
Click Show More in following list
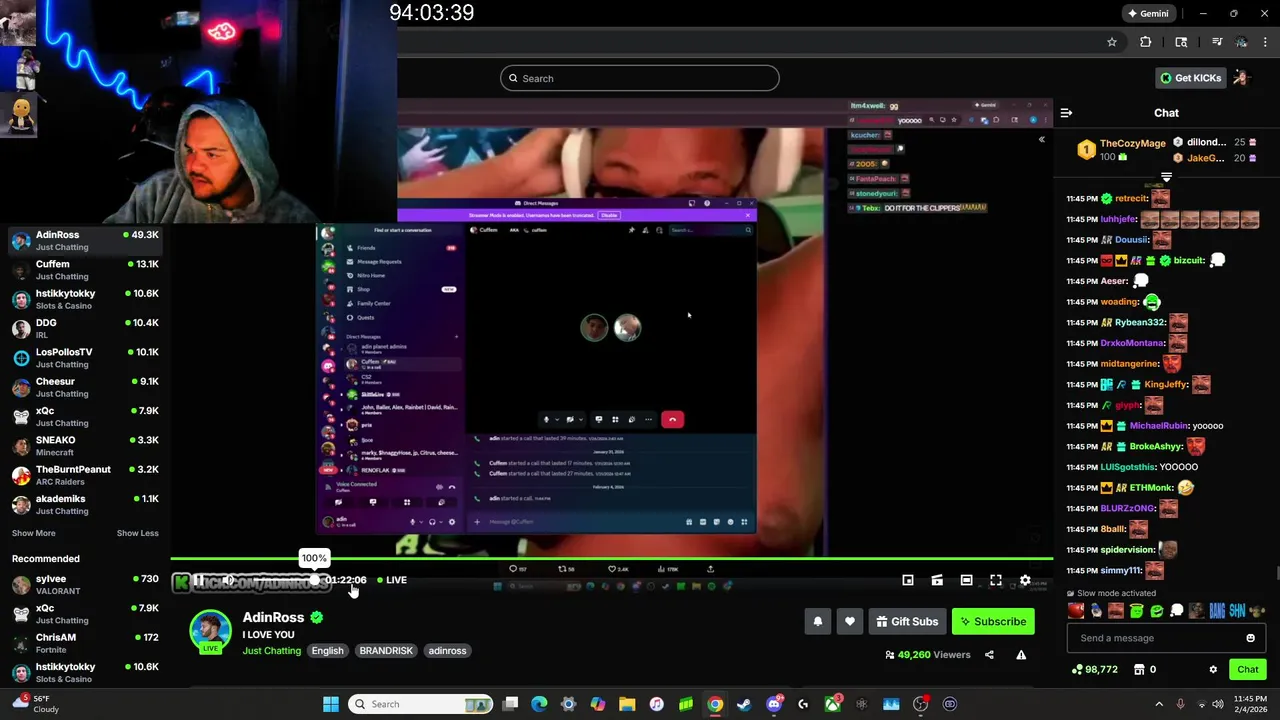tap(34, 533)
